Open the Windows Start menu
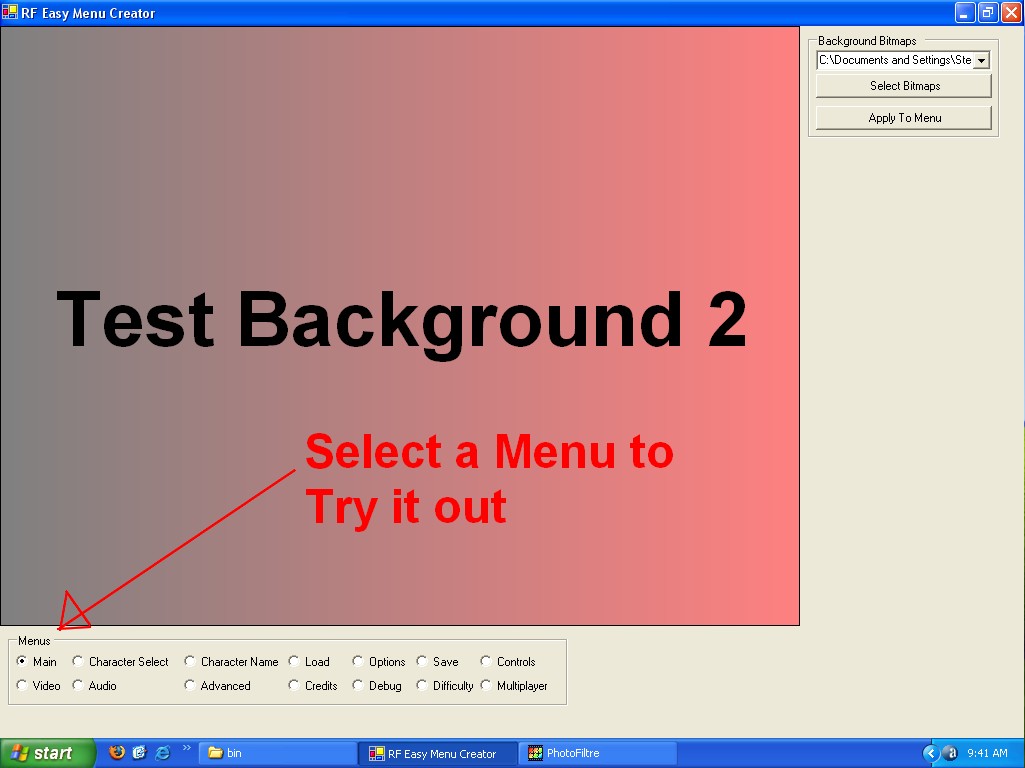This screenshot has width=1025, height=768. tap(48, 753)
